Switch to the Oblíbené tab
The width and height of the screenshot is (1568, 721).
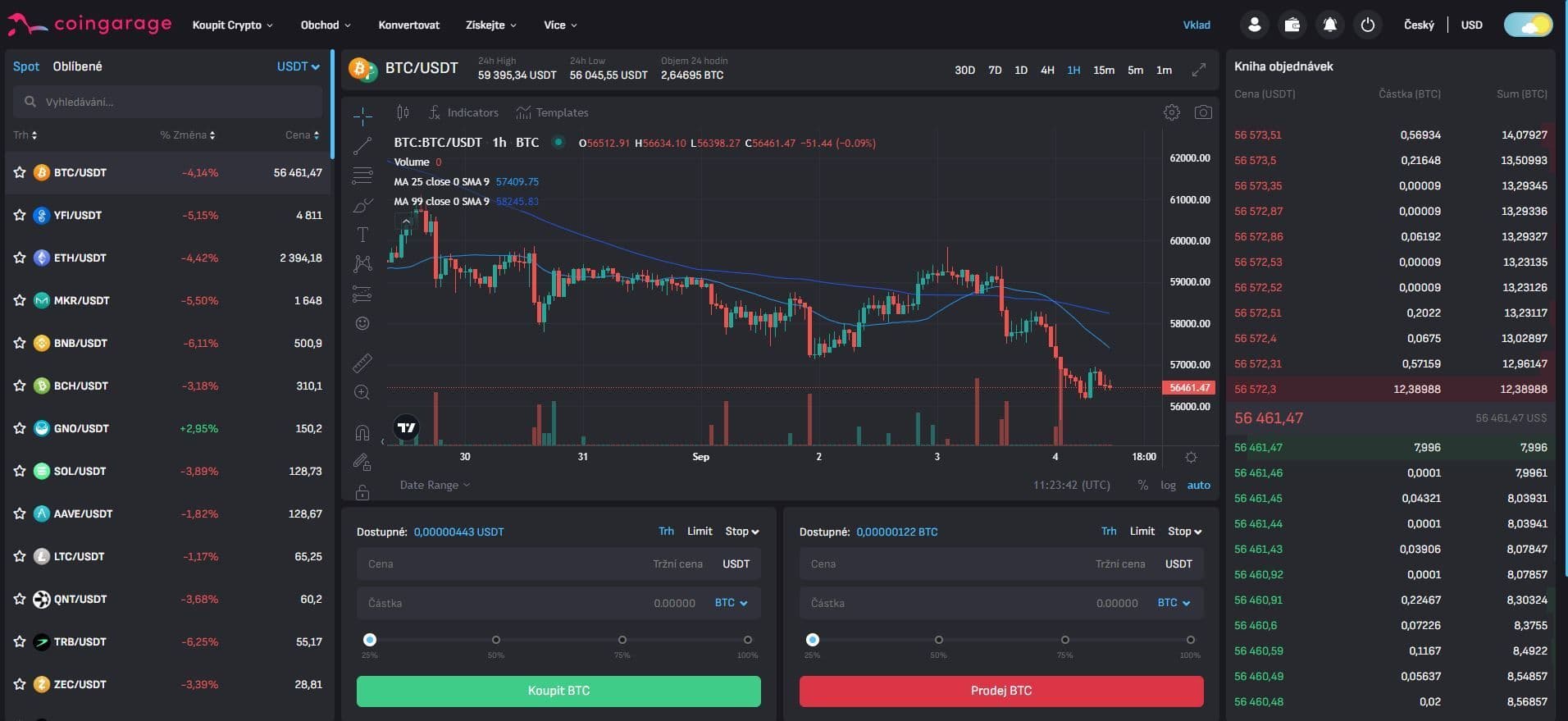pos(77,66)
